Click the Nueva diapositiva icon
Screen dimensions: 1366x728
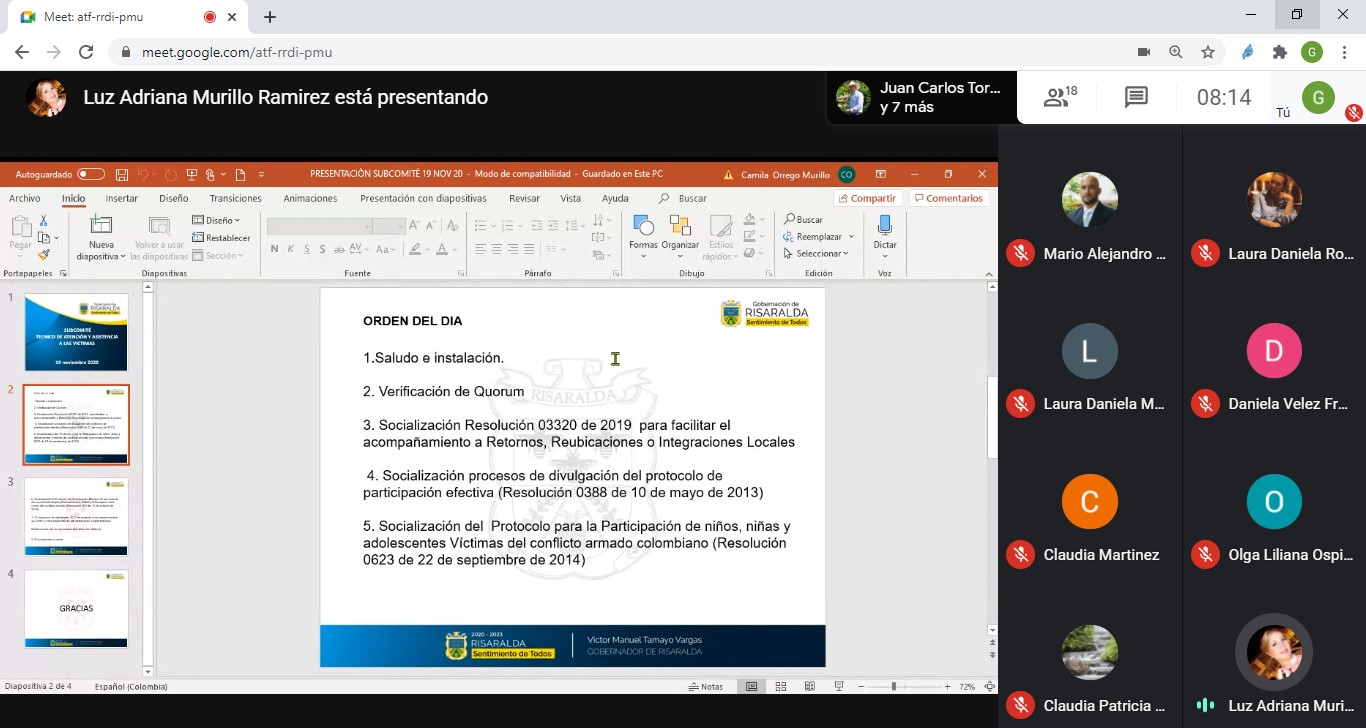[101, 227]
